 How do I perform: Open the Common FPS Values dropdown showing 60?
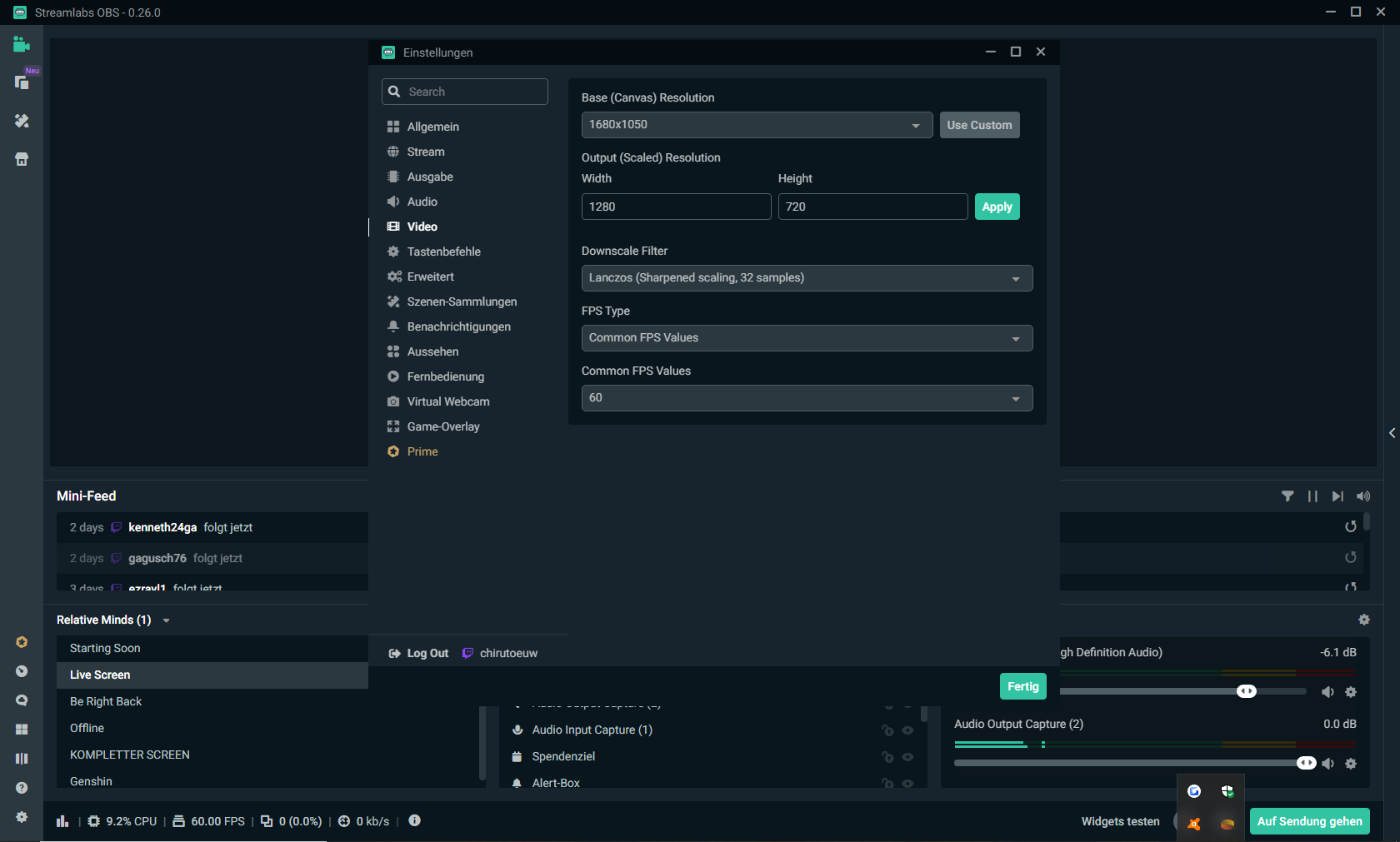point(807,398)
